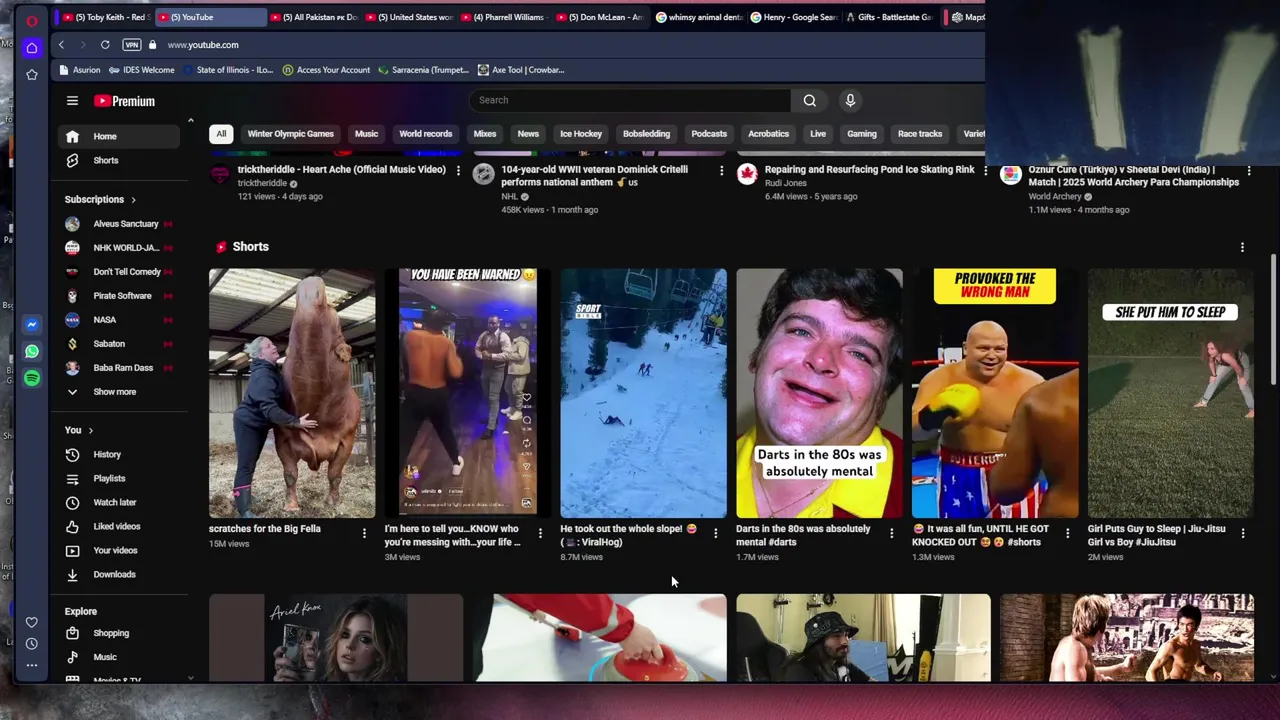Screen dimensions: 1280x720
Task: Open options for trickthedriddle Heart Ache video
Action: [x=458, y=171]
